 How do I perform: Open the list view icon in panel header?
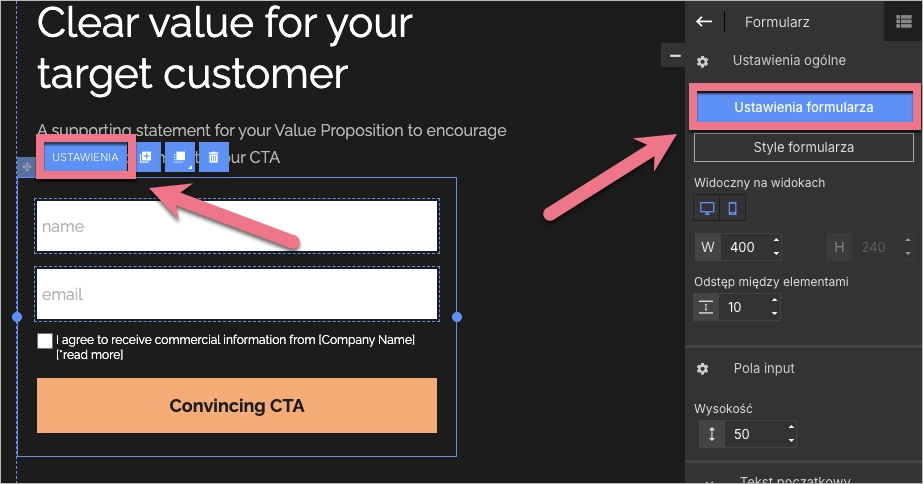click(904, 21)
